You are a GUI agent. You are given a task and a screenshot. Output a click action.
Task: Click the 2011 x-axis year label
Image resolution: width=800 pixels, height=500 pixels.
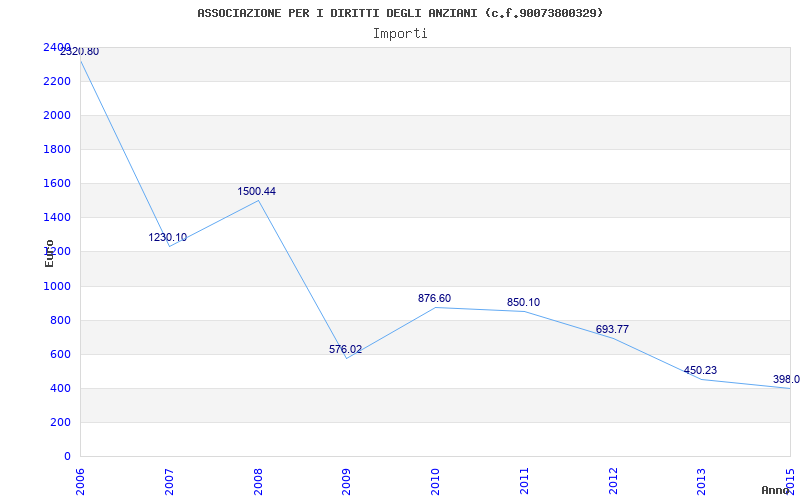coord(524,481)
